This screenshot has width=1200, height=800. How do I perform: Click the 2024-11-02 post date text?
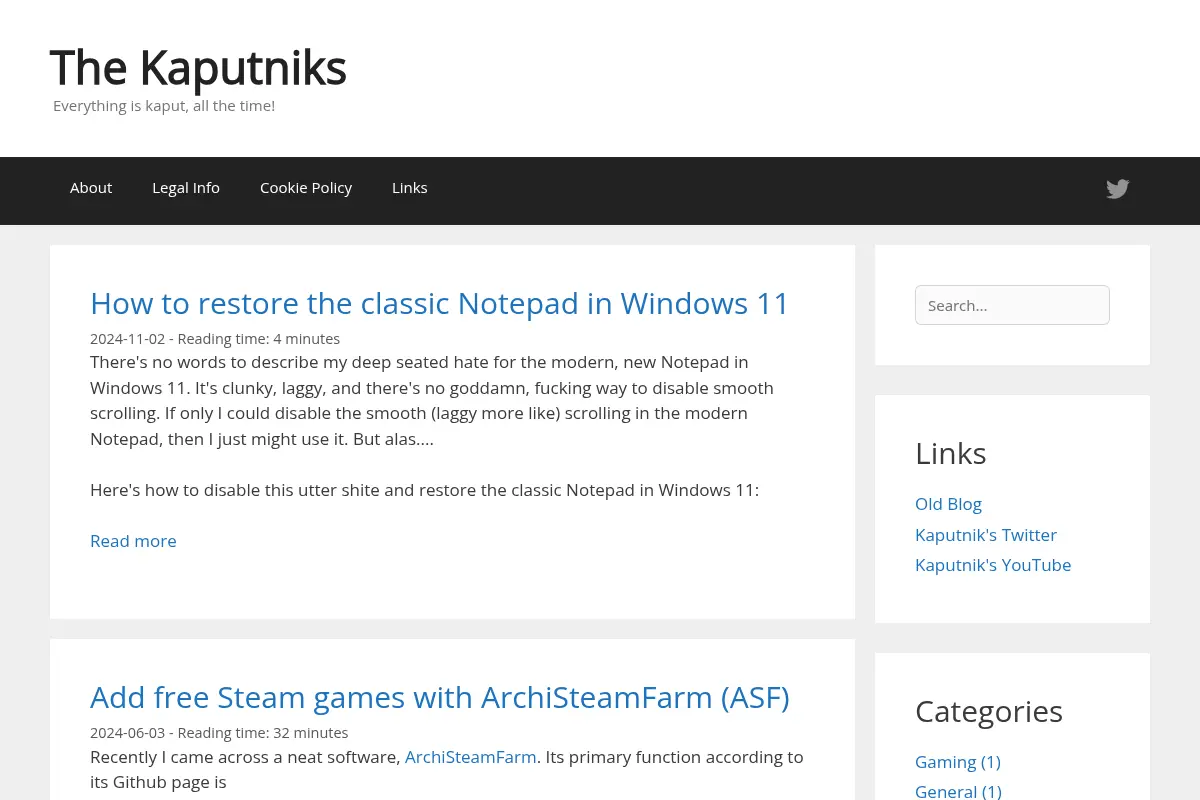[x=127, y=339]
